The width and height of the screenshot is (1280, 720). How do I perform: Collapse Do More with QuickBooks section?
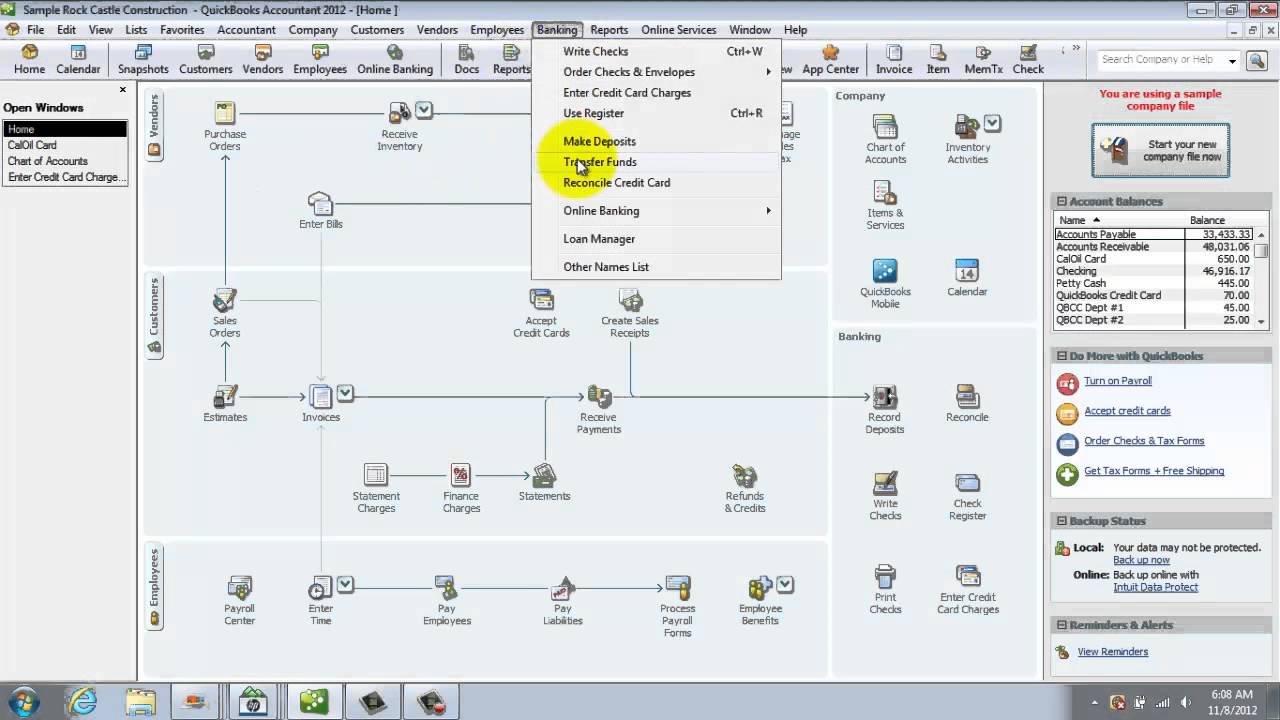pyautogui.click(x=1062, y=356)
